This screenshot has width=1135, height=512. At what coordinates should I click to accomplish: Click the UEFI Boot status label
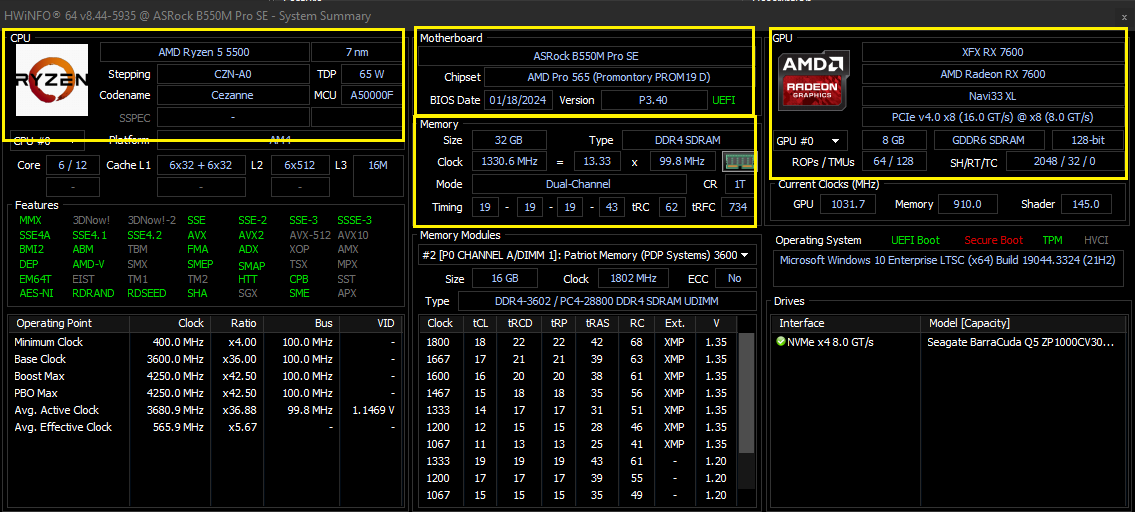click(x=915, y=240)
